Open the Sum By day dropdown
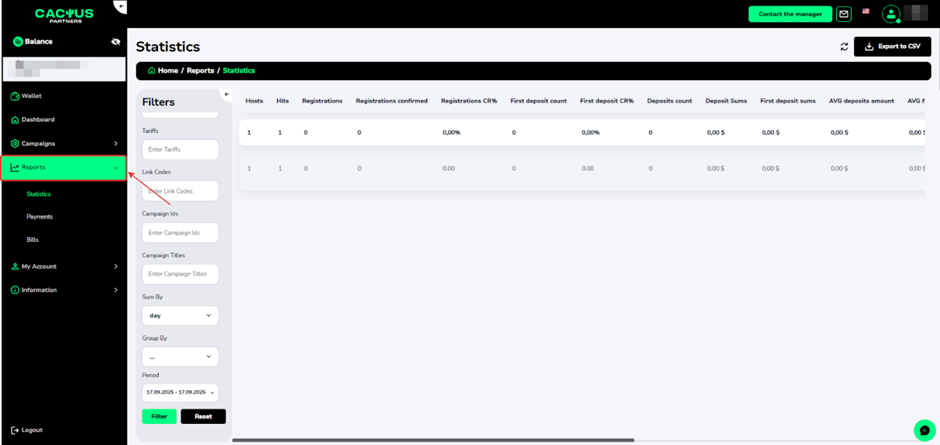The height and width of the screenshot is (445, 940). 180,315
